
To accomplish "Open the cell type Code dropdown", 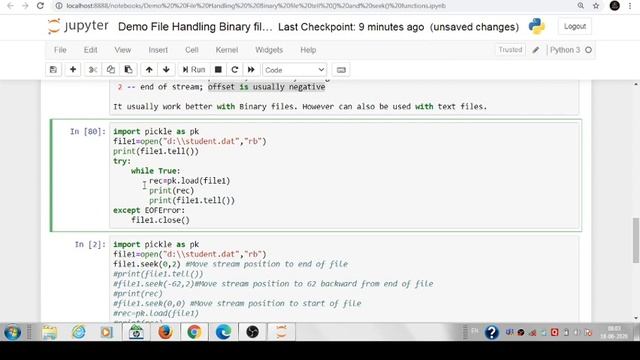I will tap(295, 70).
